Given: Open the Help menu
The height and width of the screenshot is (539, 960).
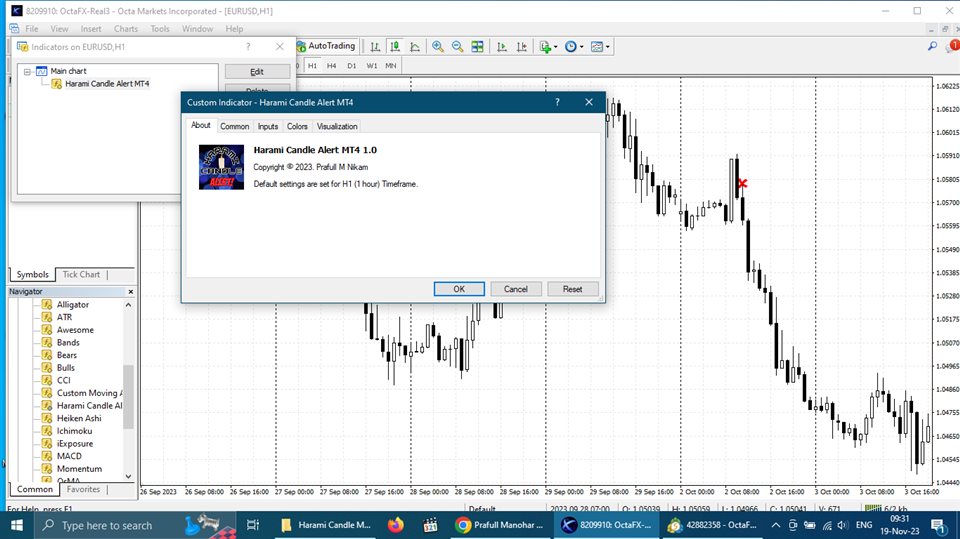Looking at the screenshot, I should click(234, 29).
